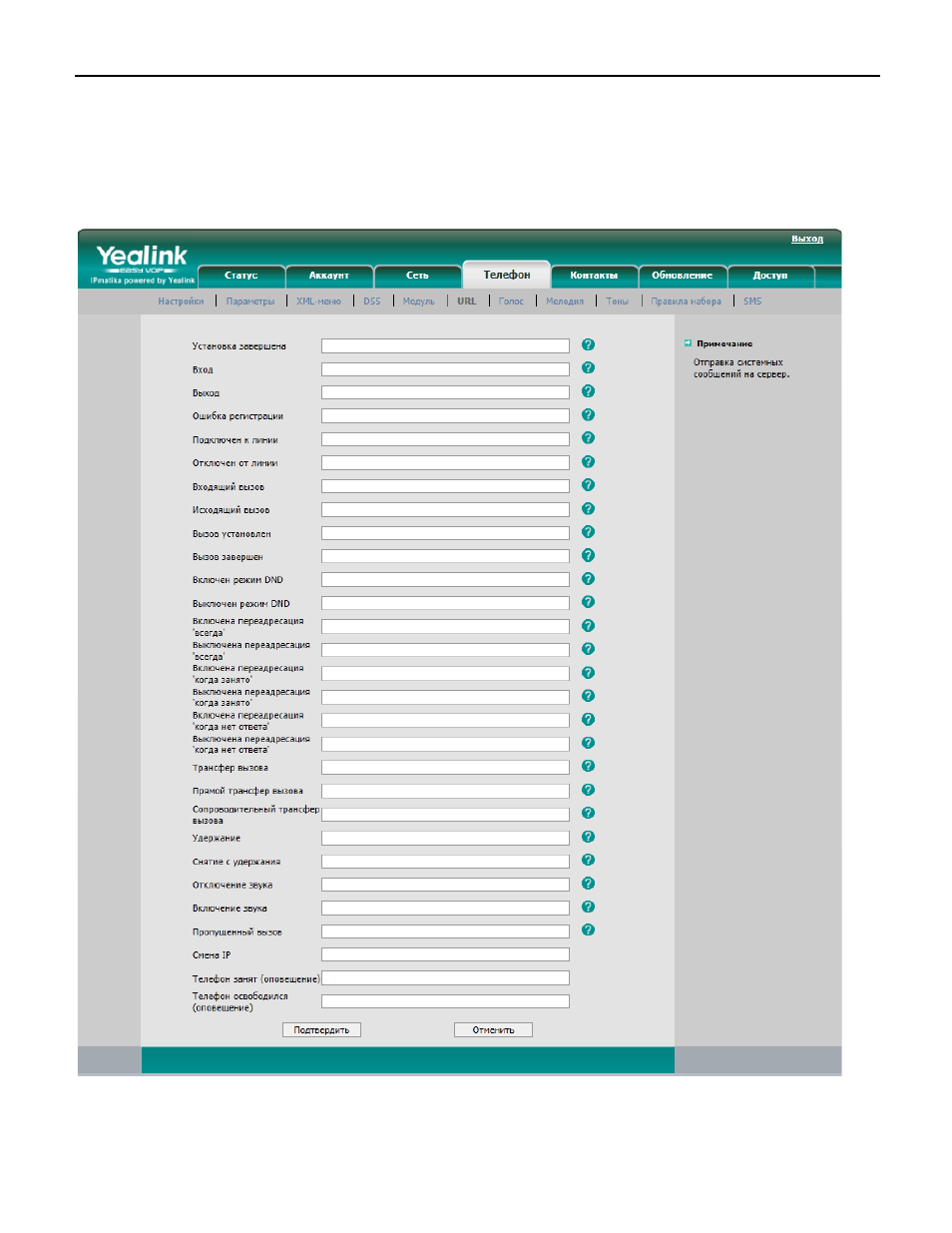952x1233 pixels.
Task: Open the 'SMS' submenu
Action: (x=752, y=302)
